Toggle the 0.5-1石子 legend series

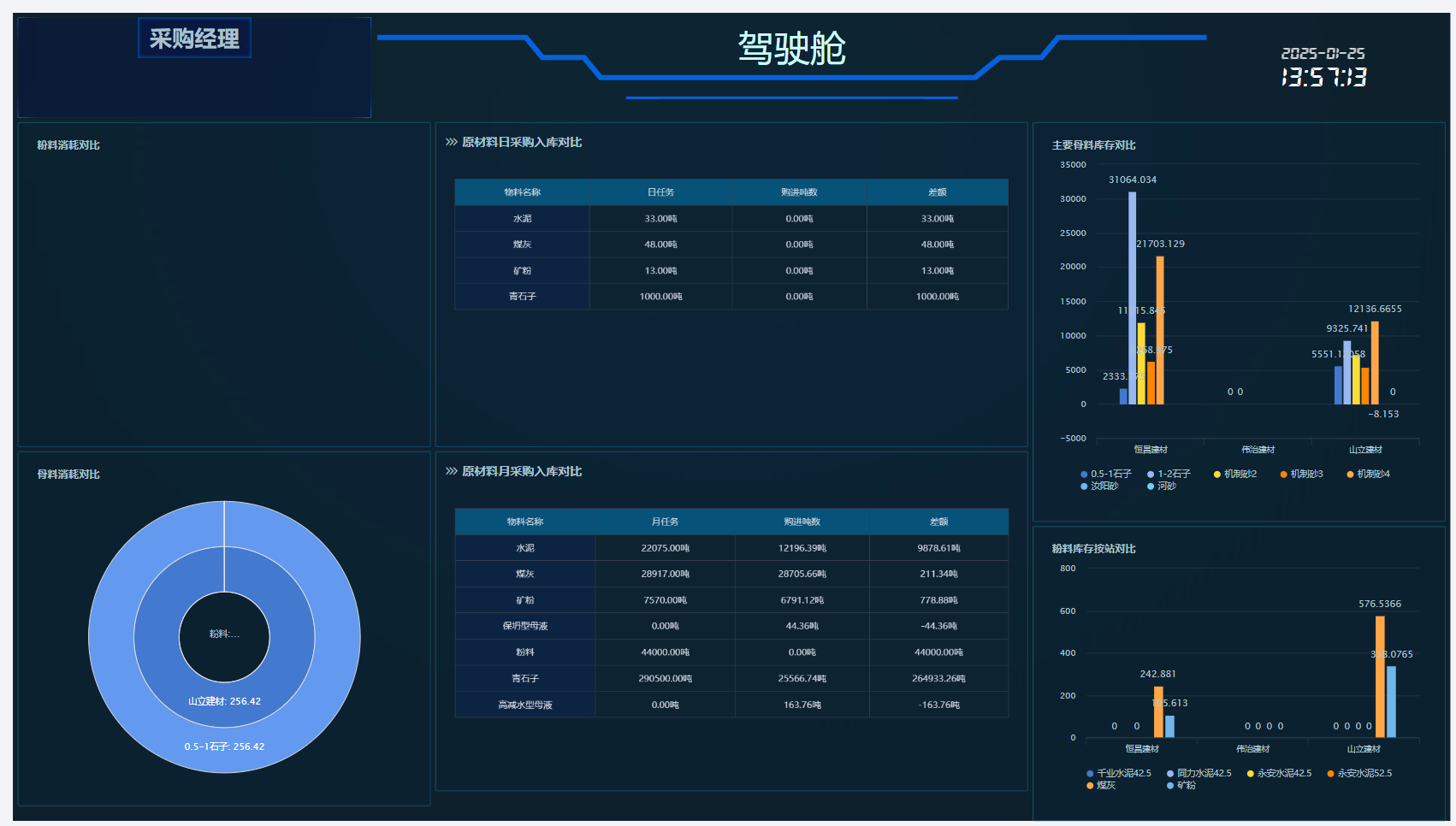click(1105, 474)
